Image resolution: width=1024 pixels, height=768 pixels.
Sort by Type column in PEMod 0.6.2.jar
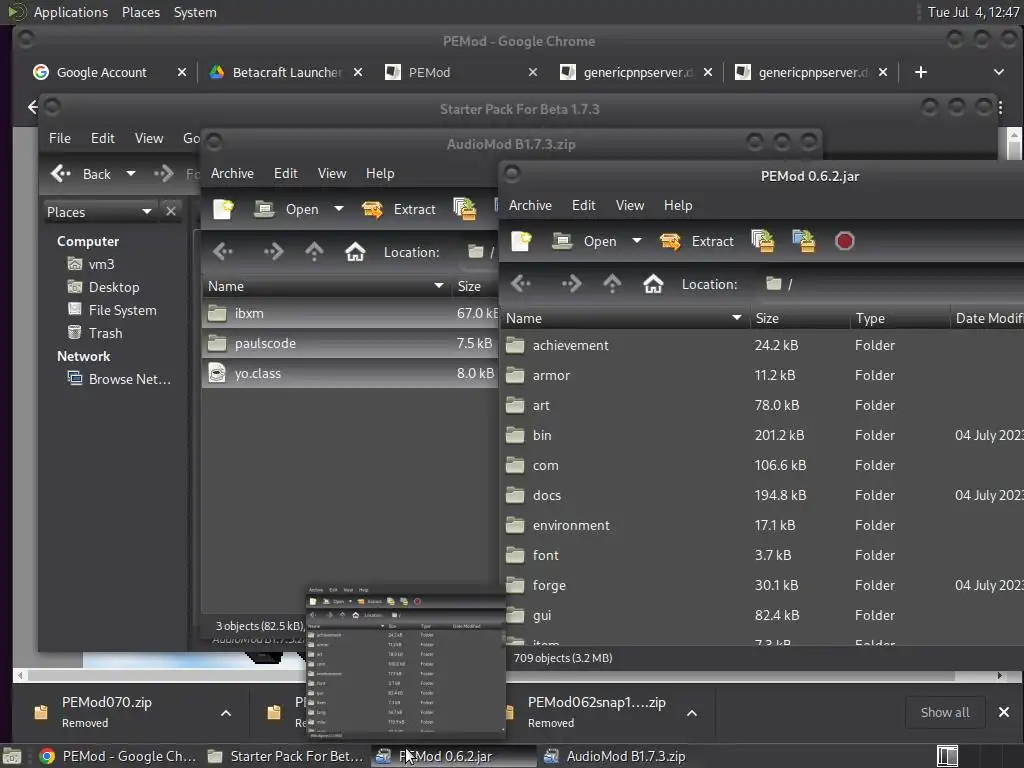pos(900,318)
